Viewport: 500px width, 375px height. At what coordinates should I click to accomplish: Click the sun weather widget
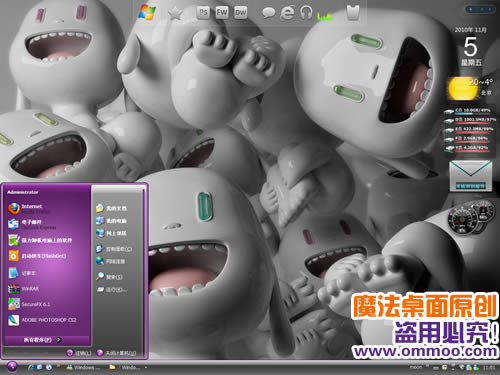[463, 89]
